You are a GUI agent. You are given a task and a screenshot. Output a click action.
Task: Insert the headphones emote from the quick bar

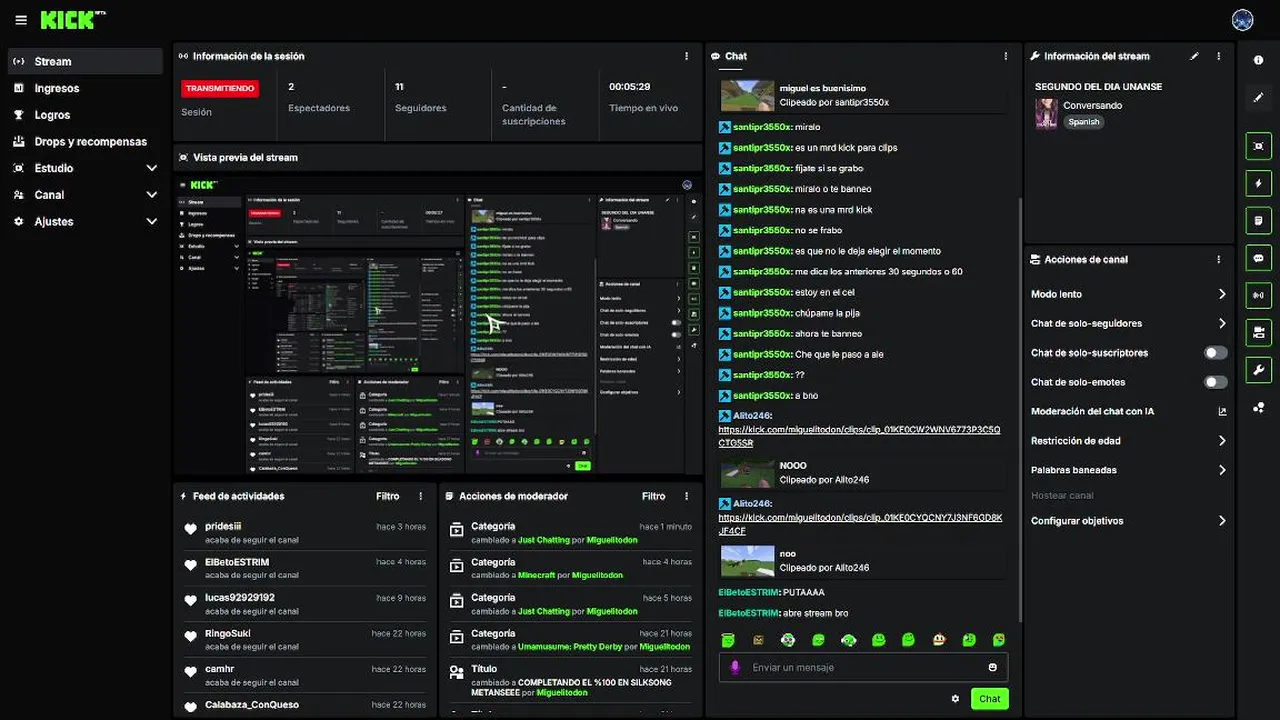(x=848, y=640)
